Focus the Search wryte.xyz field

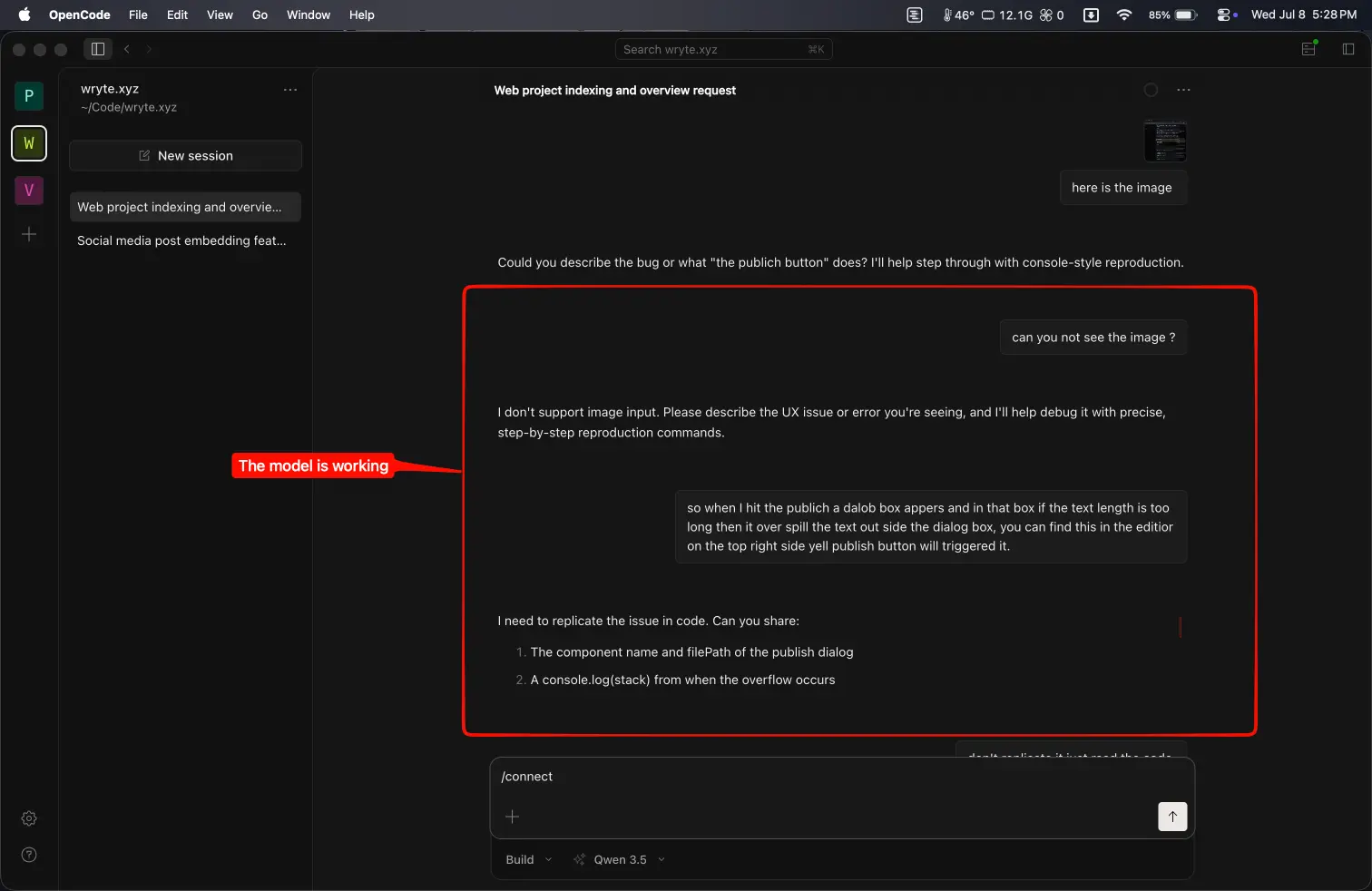tap(723, 49)
